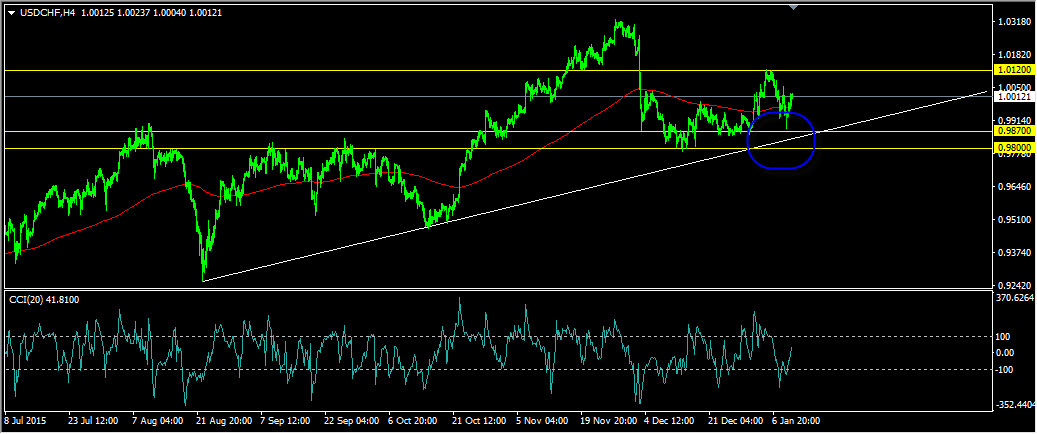Click the USDCHF,H4 chart title text
1037x434 pixels.
[x=46, y=13]
